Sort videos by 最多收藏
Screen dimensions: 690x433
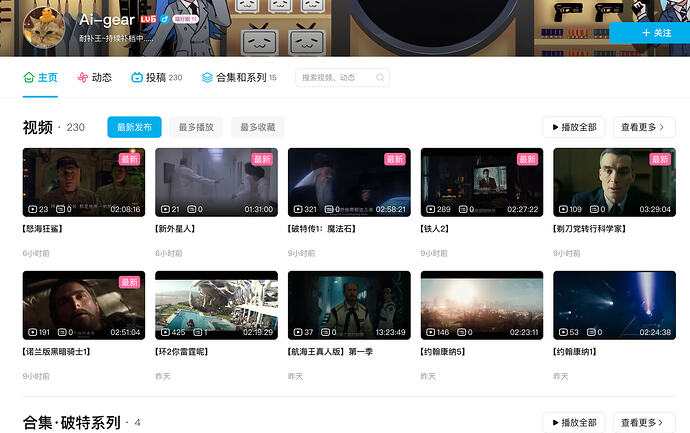[257, 127]
